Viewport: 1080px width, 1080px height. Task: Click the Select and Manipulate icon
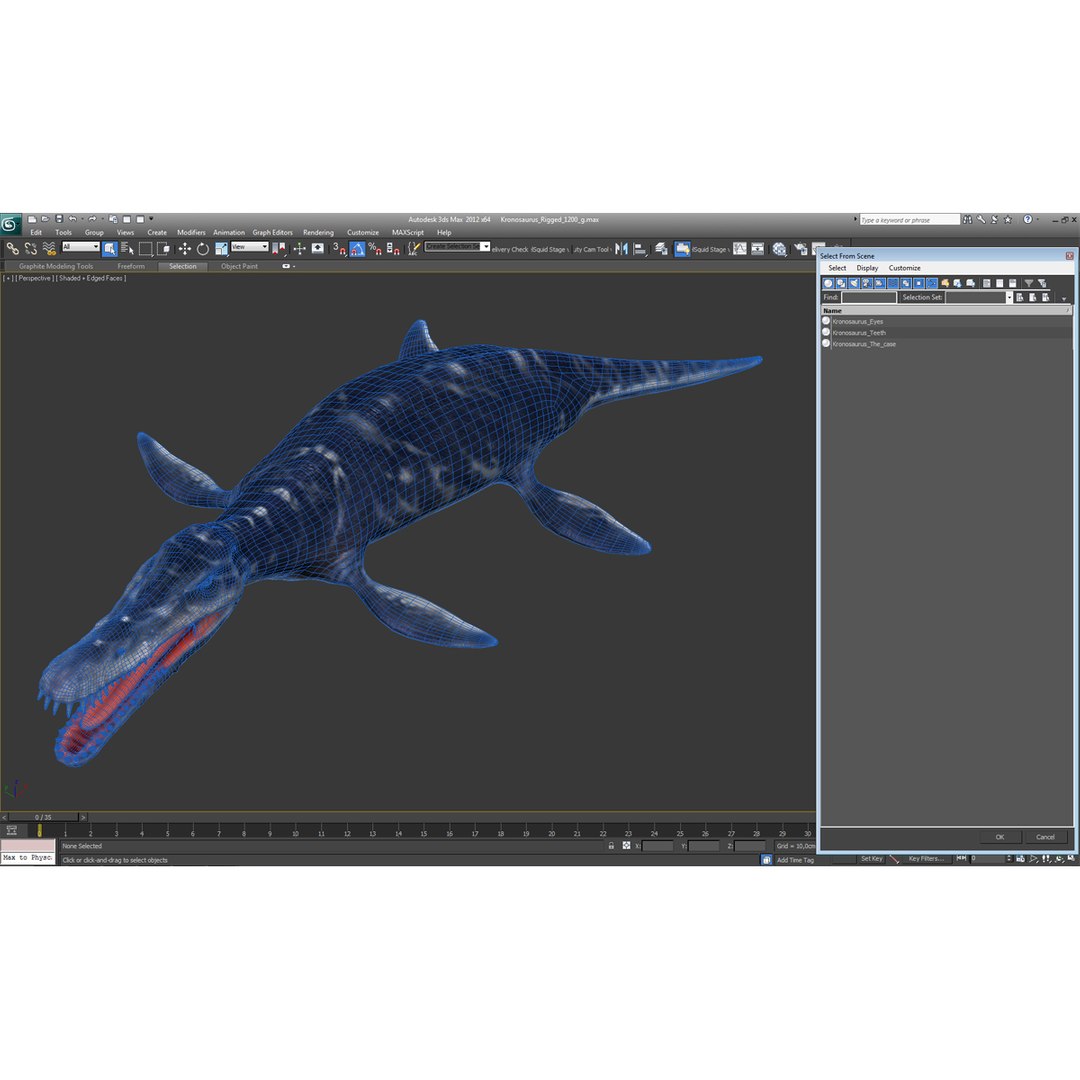pyautogui.click(x=299, y=249)
